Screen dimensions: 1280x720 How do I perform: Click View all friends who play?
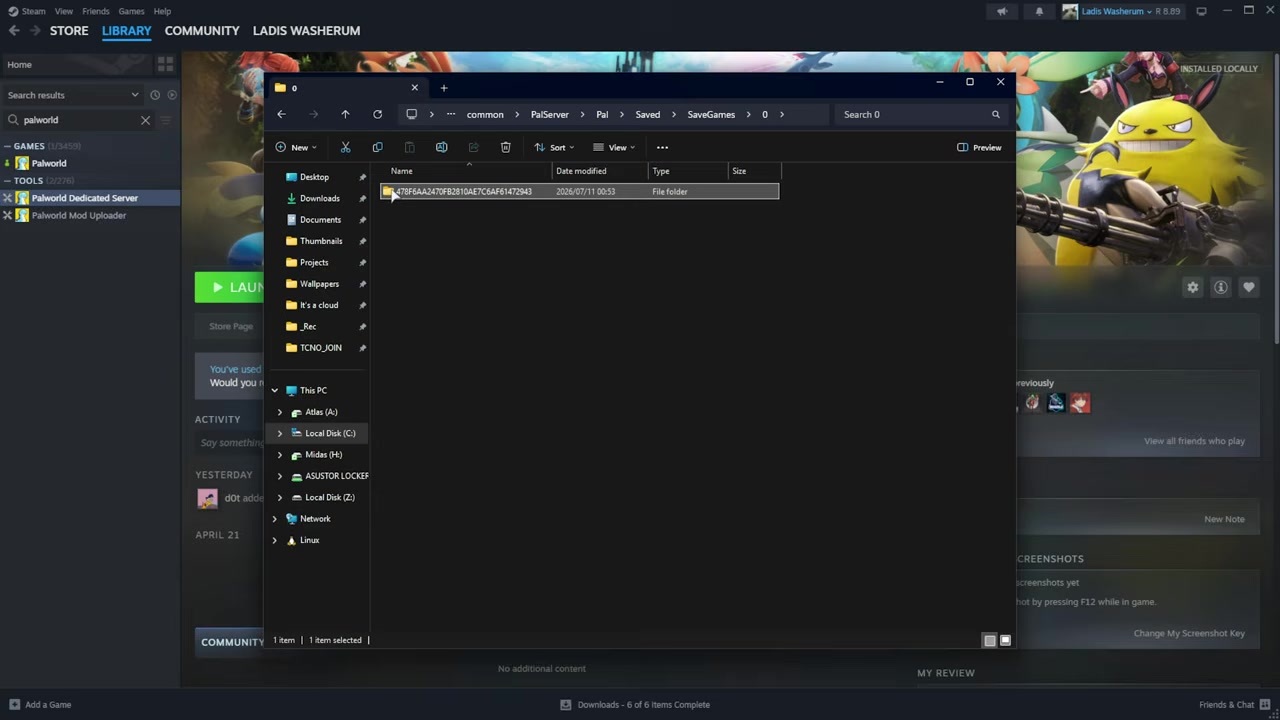[1194, 441]
